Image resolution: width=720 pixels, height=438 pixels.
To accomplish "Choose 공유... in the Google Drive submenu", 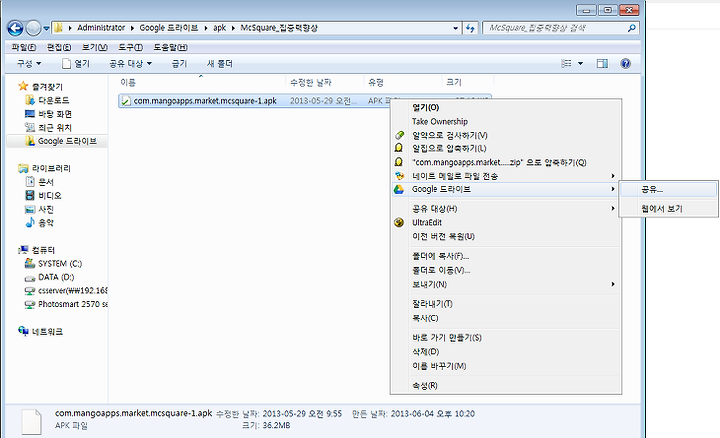I will (668, 189).
